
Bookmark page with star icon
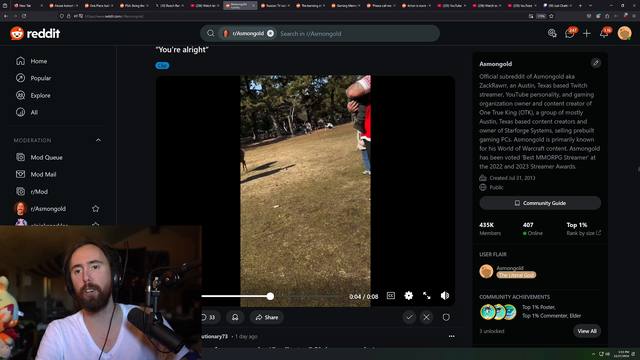(x=551, y=16)
